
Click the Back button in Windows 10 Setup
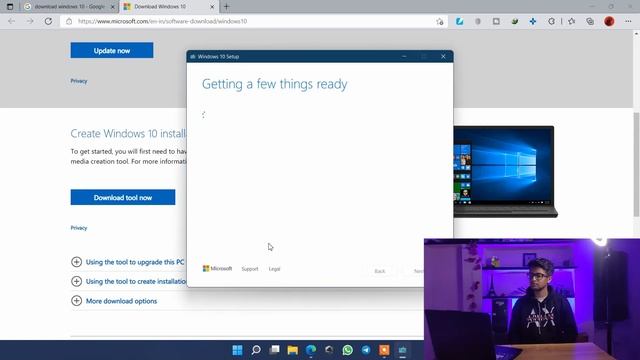coord(380,271)
